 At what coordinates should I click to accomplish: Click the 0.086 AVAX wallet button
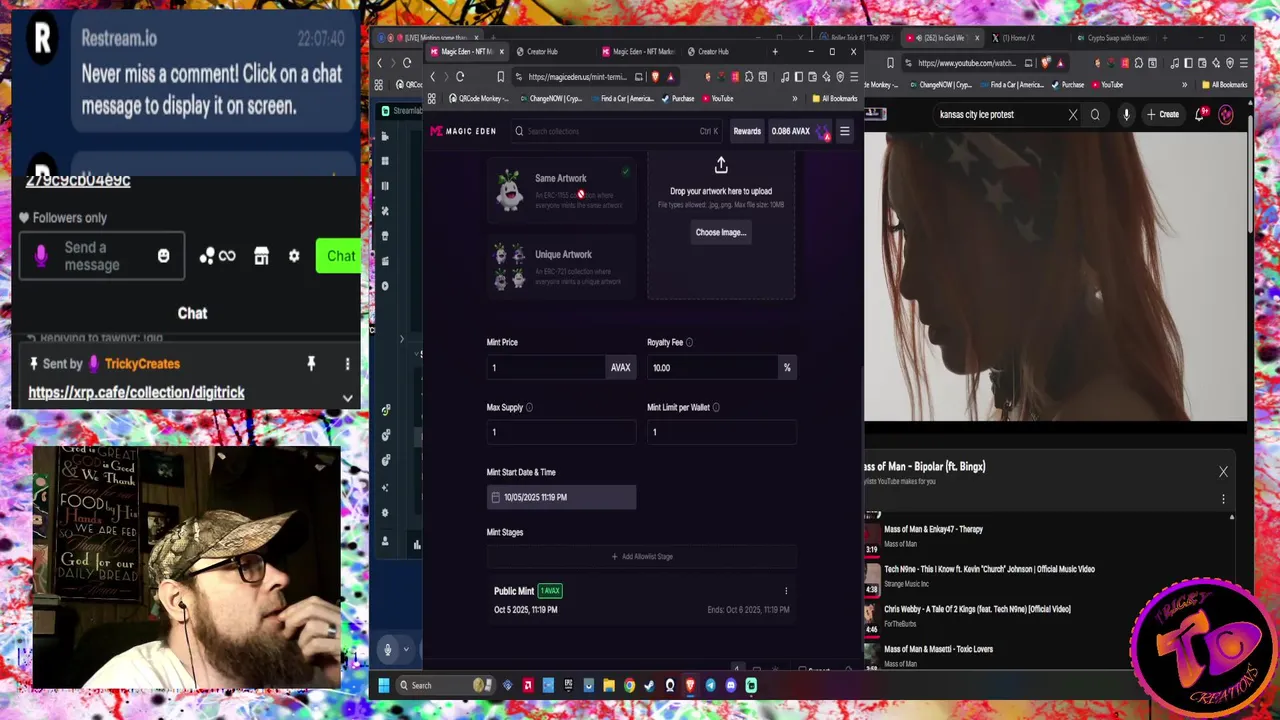800,131
